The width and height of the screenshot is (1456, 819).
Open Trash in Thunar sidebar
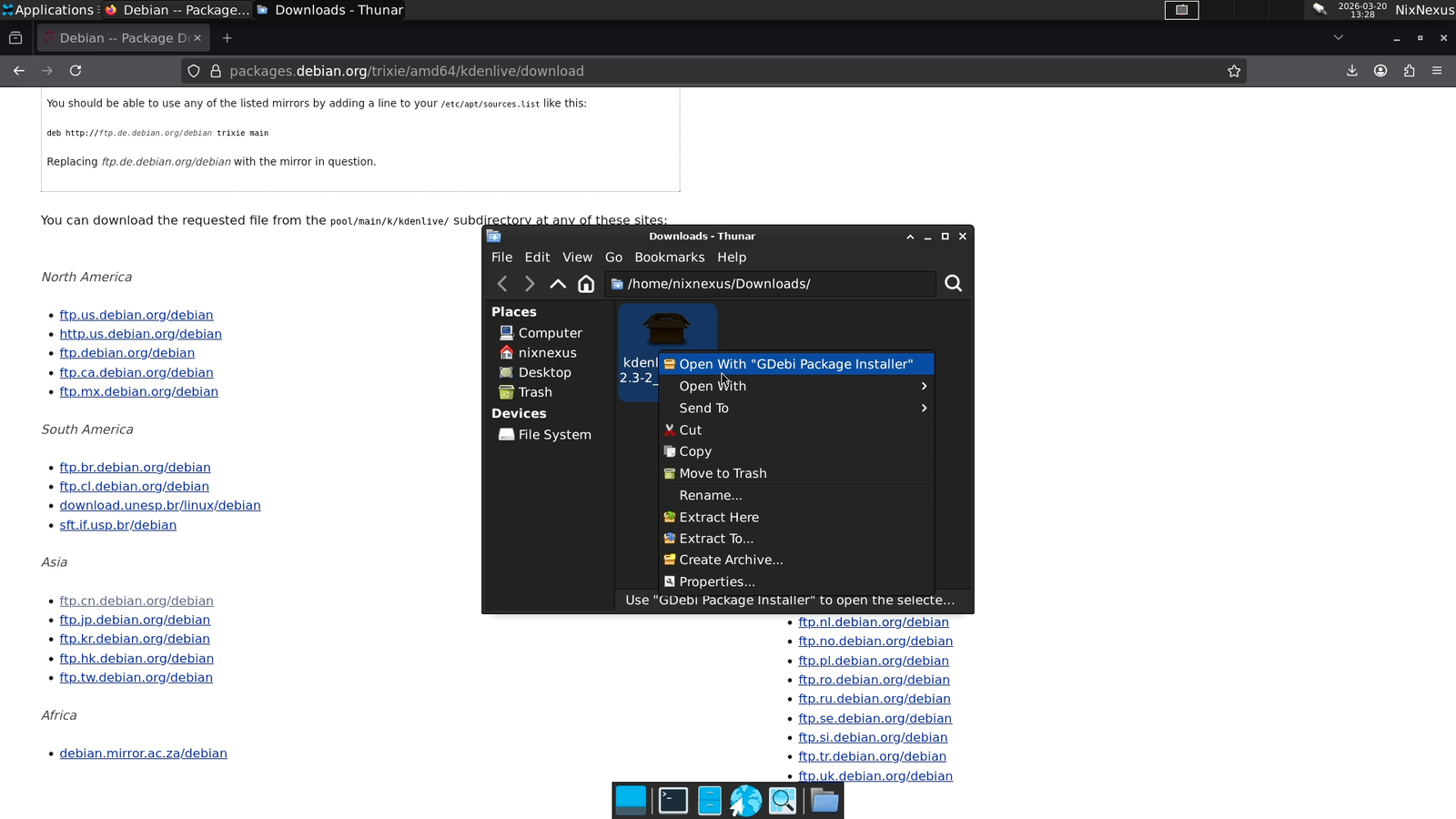[x=535, y=392]
